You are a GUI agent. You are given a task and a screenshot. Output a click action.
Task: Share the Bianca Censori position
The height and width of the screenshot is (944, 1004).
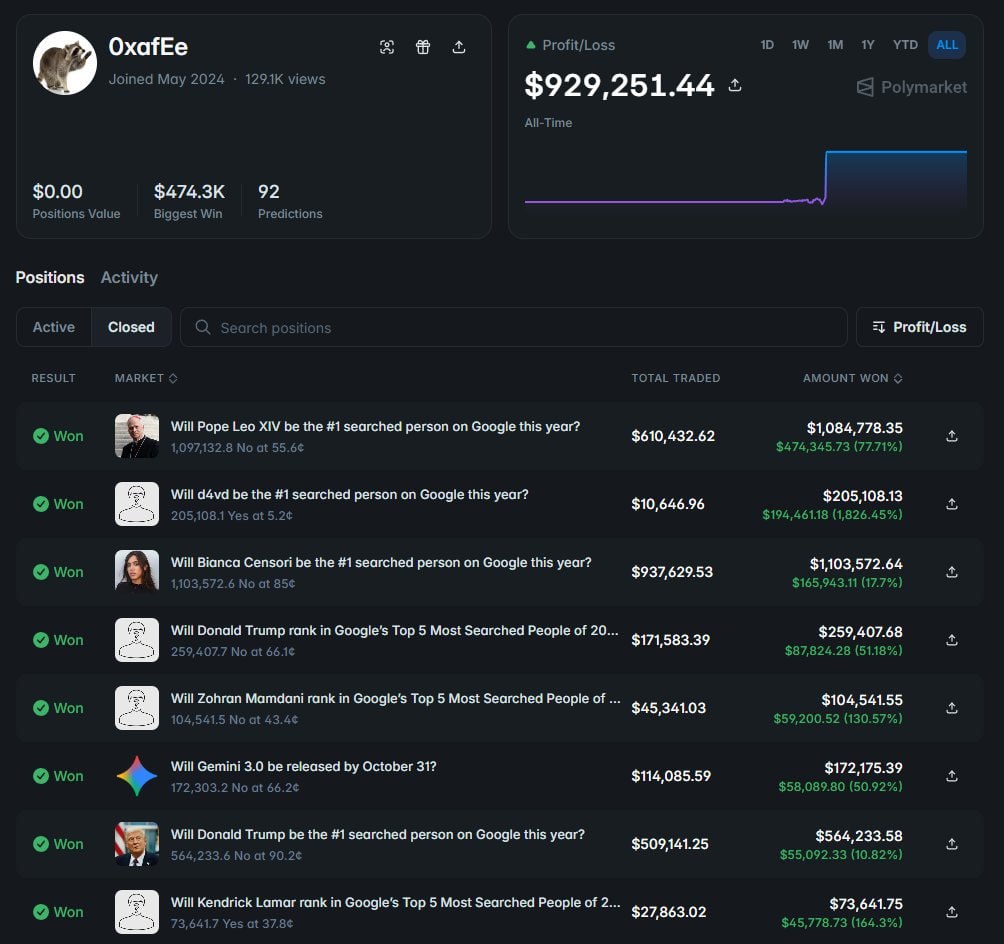[952, 572]
